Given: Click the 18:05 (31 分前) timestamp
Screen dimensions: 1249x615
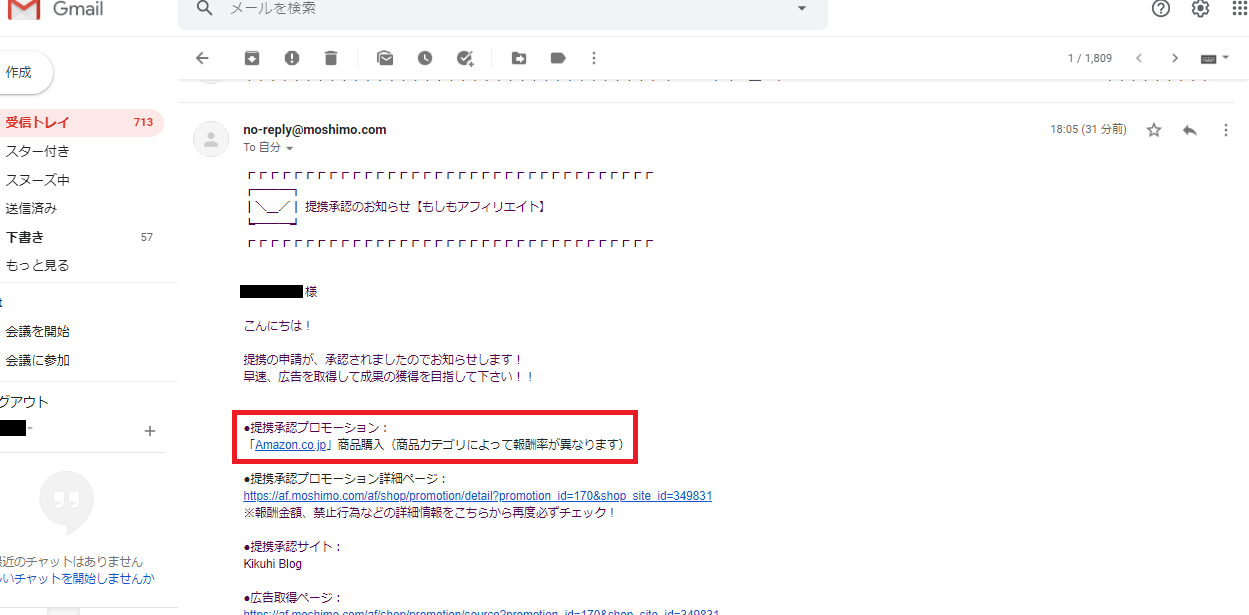Looking at the screenshot, I should coord(1088,130).
